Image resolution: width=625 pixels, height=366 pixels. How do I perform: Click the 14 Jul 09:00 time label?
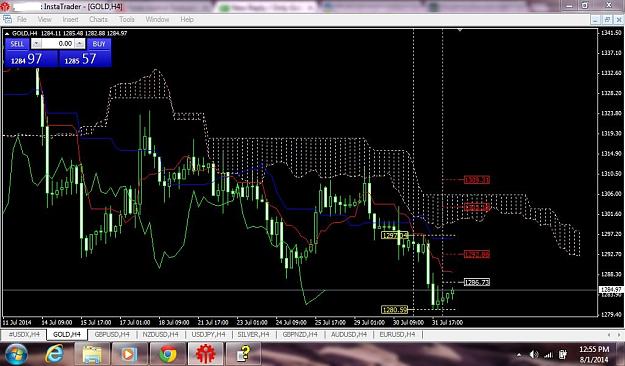57,322
